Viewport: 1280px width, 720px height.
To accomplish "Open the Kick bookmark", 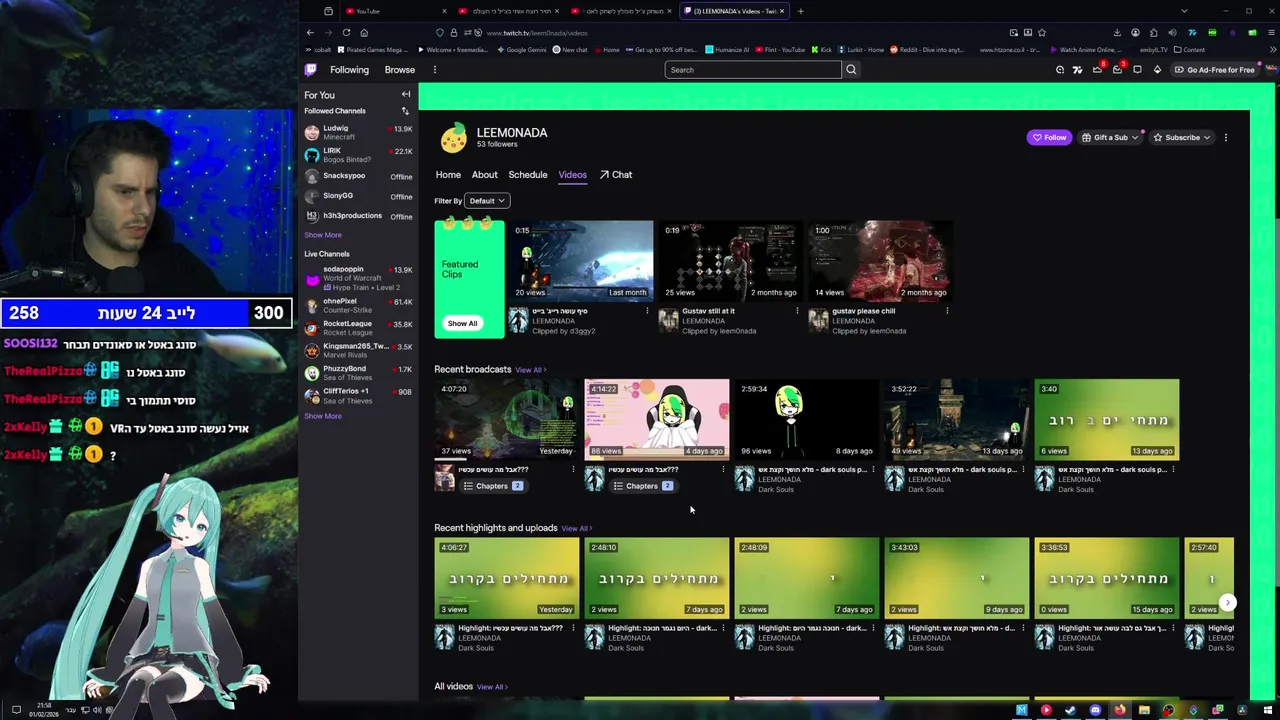I will 821,49.
